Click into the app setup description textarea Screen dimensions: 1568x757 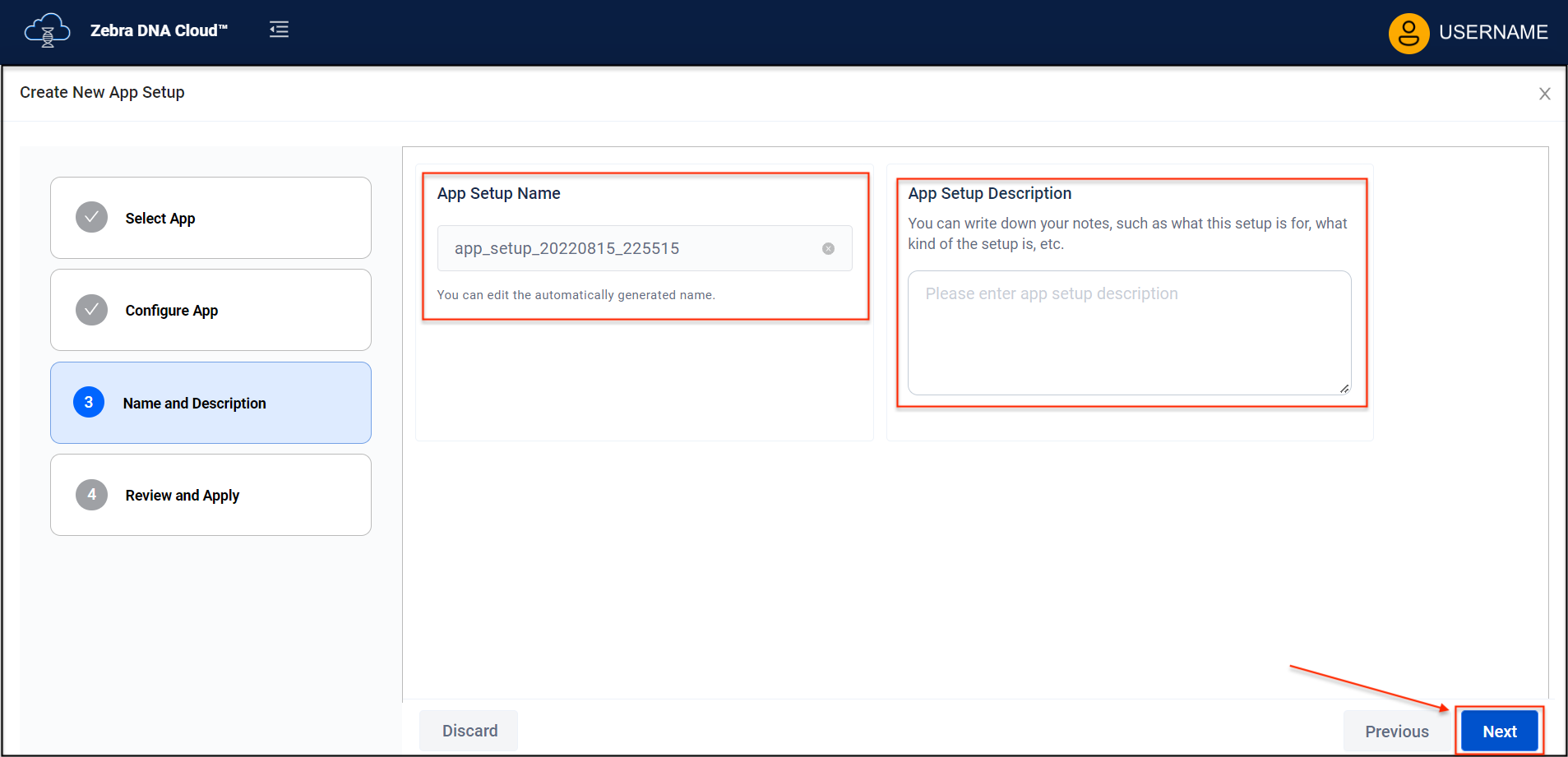(1128, 333)
